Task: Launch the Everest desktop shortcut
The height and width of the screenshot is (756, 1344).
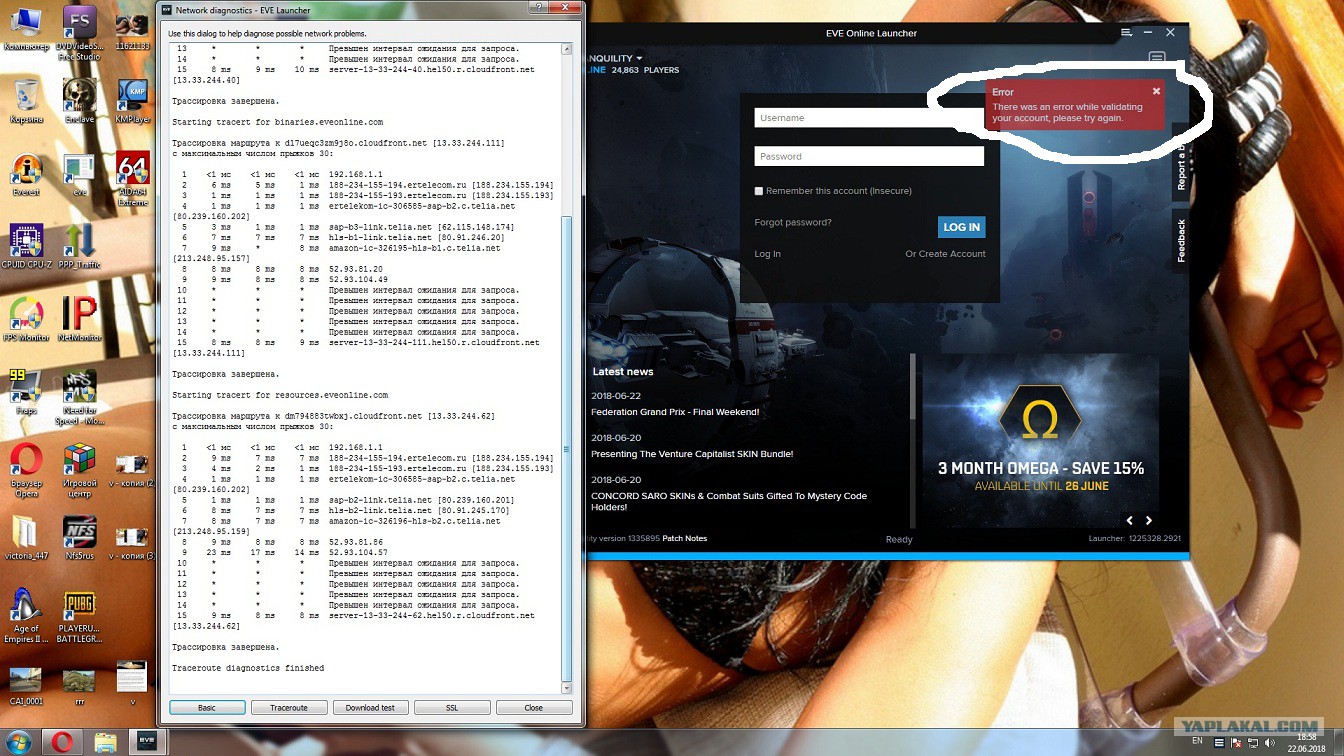Action: 26,175
